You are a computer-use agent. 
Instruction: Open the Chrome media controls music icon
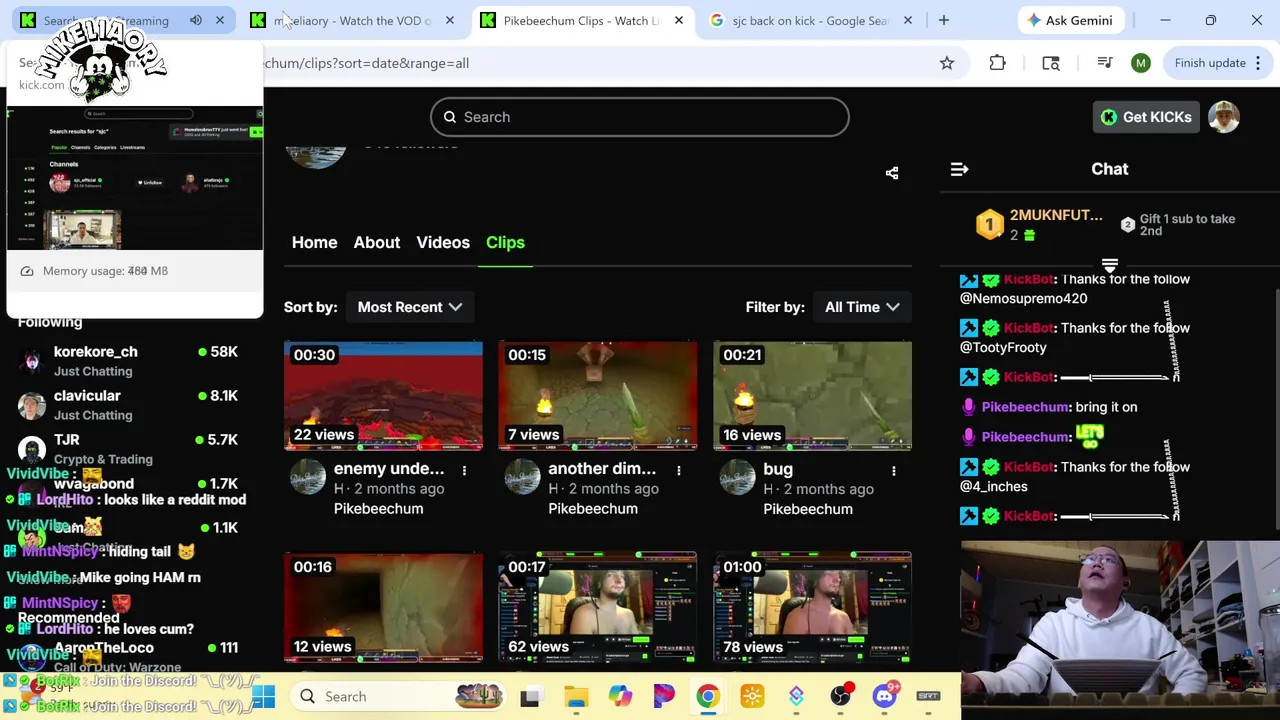coord(1105,63)
